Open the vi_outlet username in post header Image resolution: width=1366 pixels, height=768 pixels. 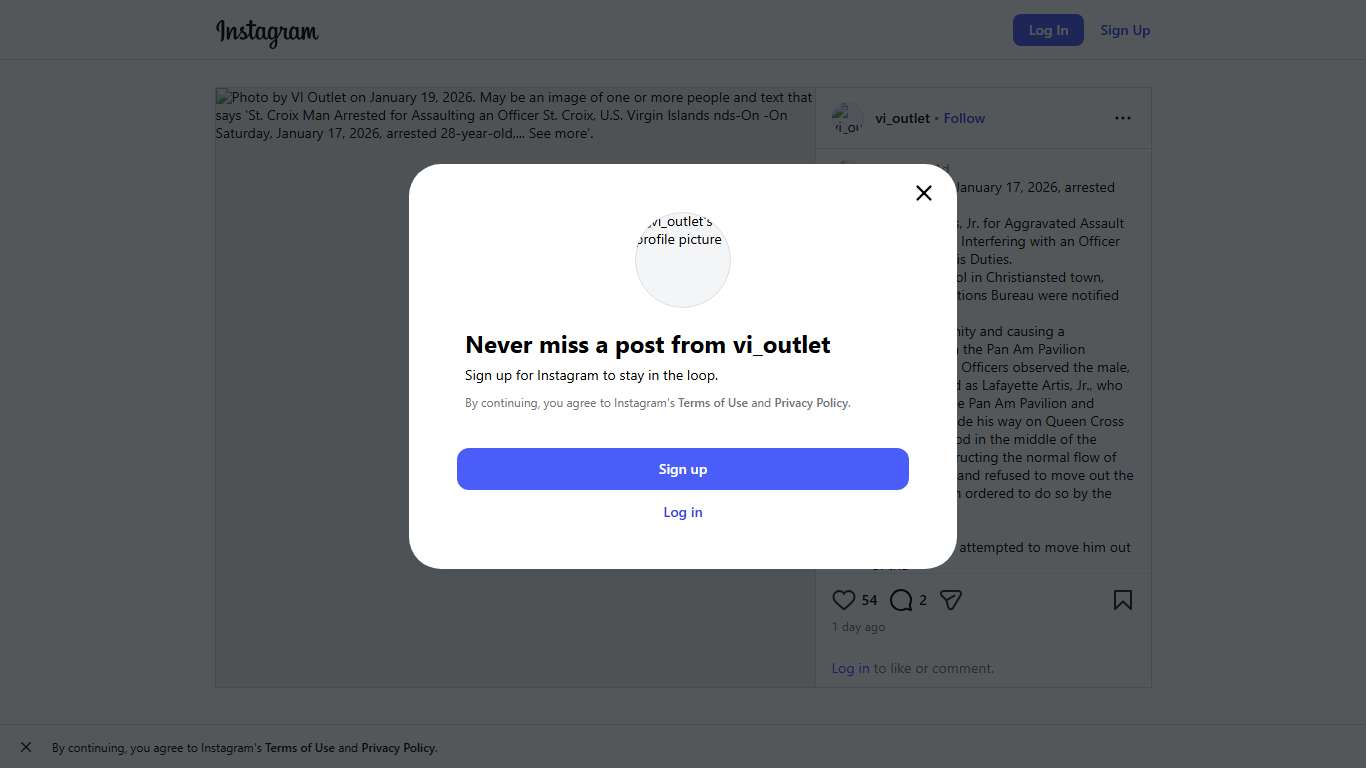pos(902,118)
